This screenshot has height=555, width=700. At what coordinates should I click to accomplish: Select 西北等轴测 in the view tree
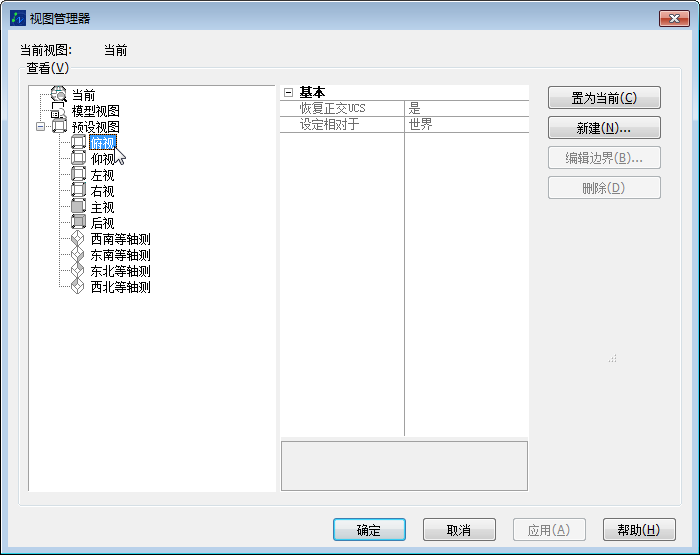pyautogui.click(x=120, y=287)
